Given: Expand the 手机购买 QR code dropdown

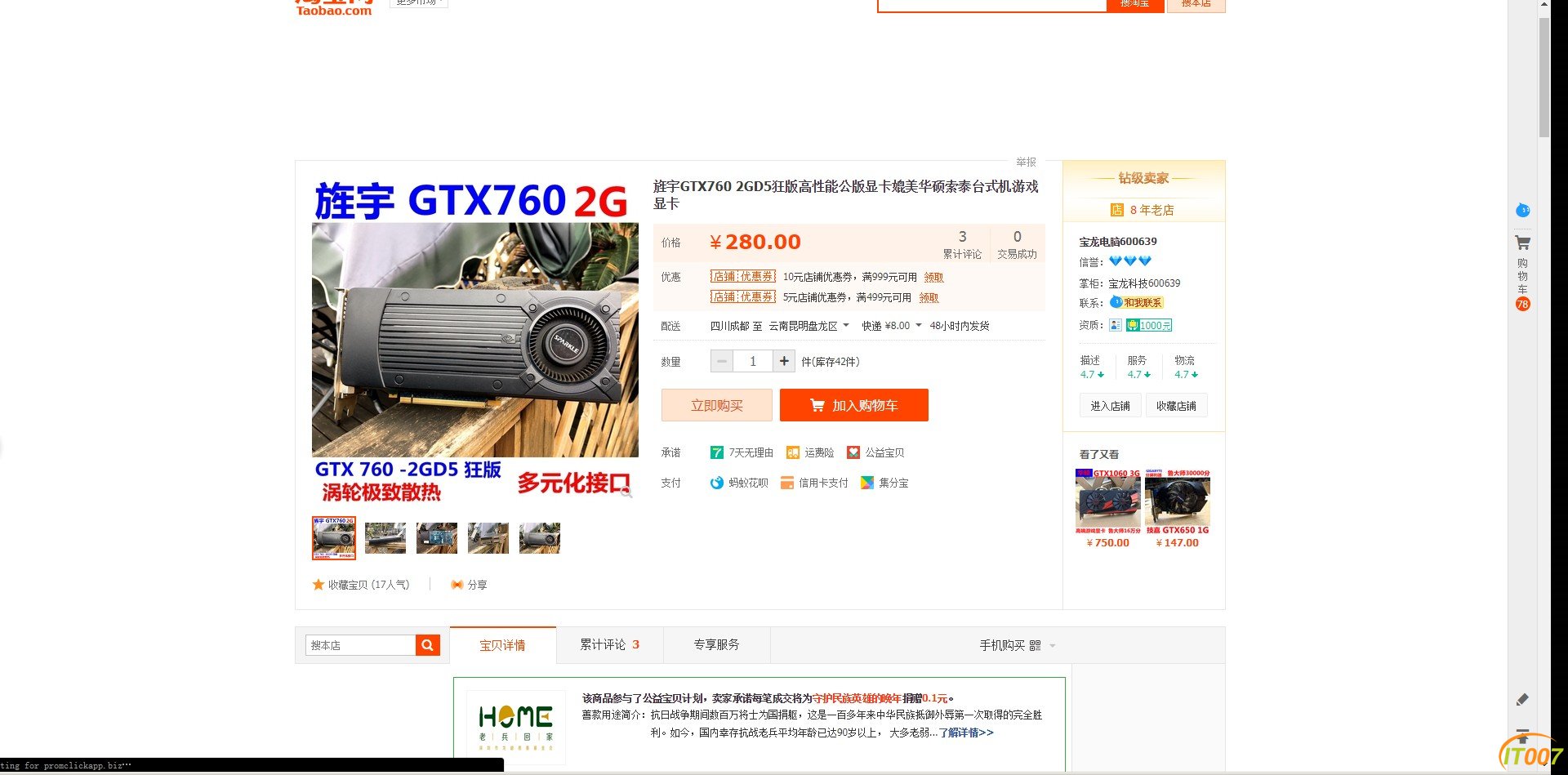Looking at the screenshot, I should coord(1018,645).
